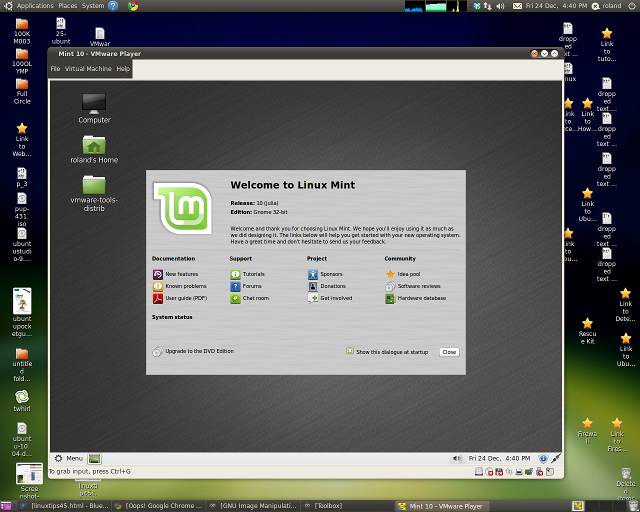The width and height of the screenshot is (640, 512).
Task: Open the Idea pool link
Action: pyautogui.click(x=409, y=274)
